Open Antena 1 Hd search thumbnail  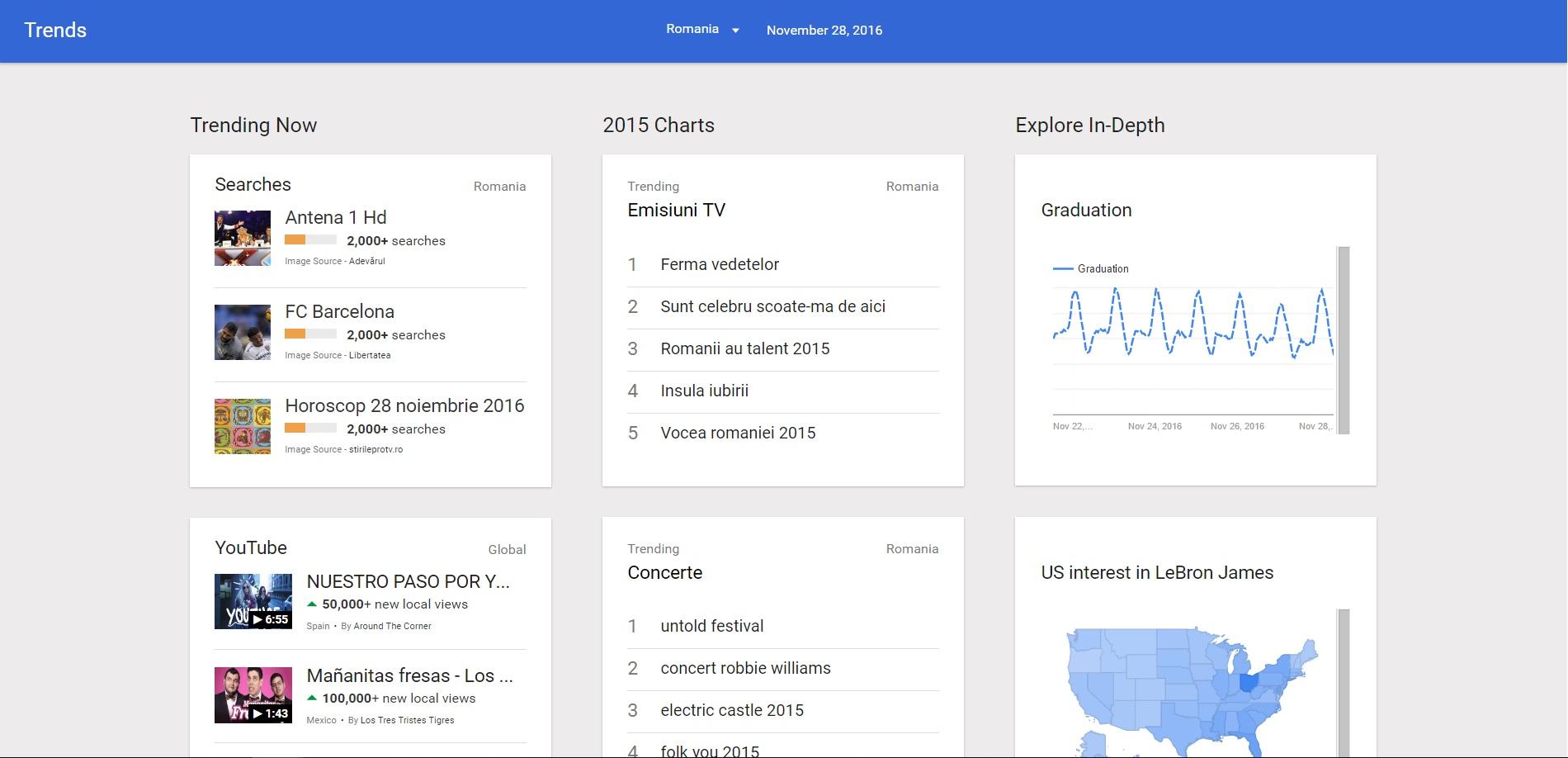click(243, 238)
